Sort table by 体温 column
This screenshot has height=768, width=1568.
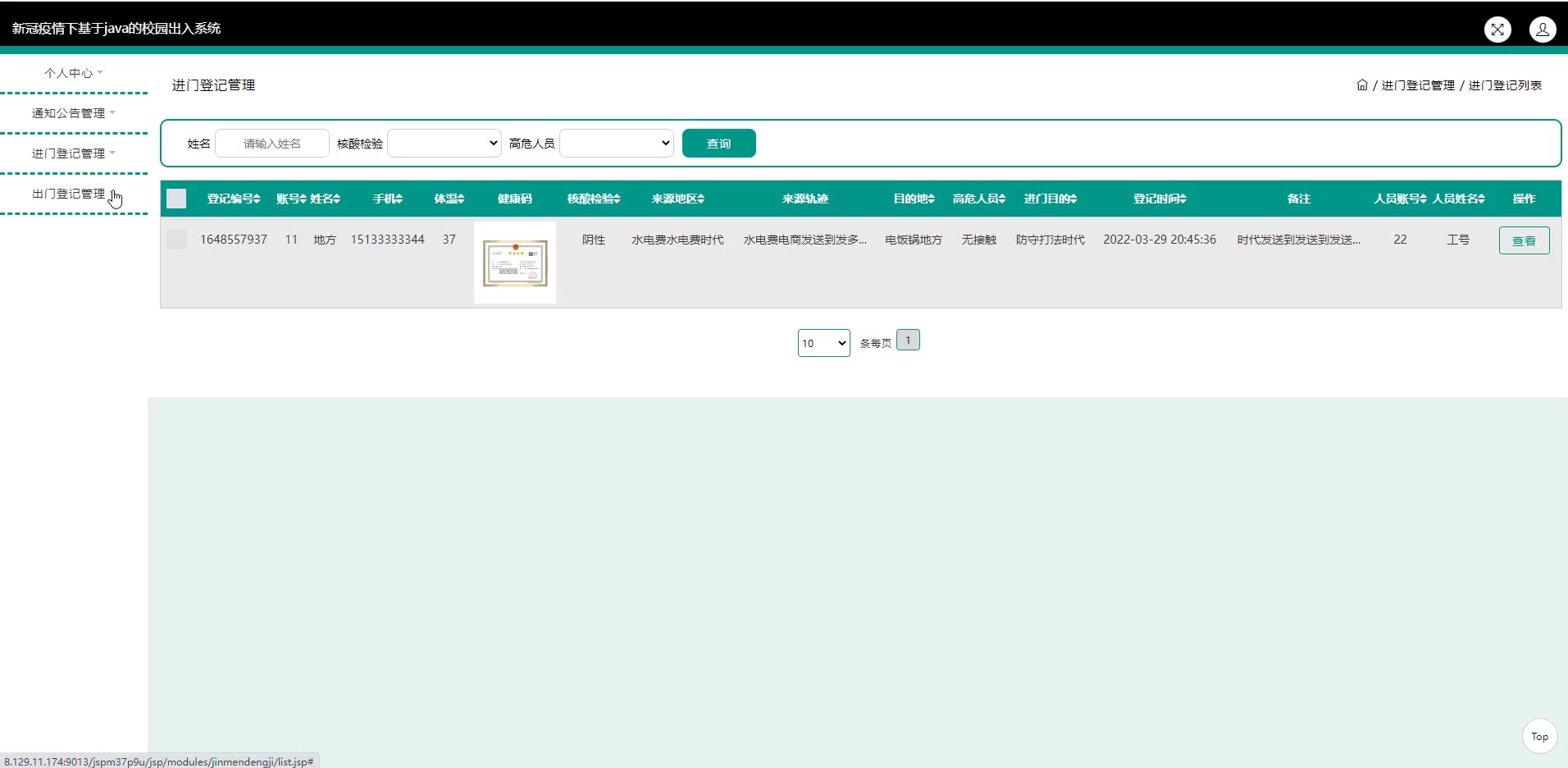tap(449, 199)
